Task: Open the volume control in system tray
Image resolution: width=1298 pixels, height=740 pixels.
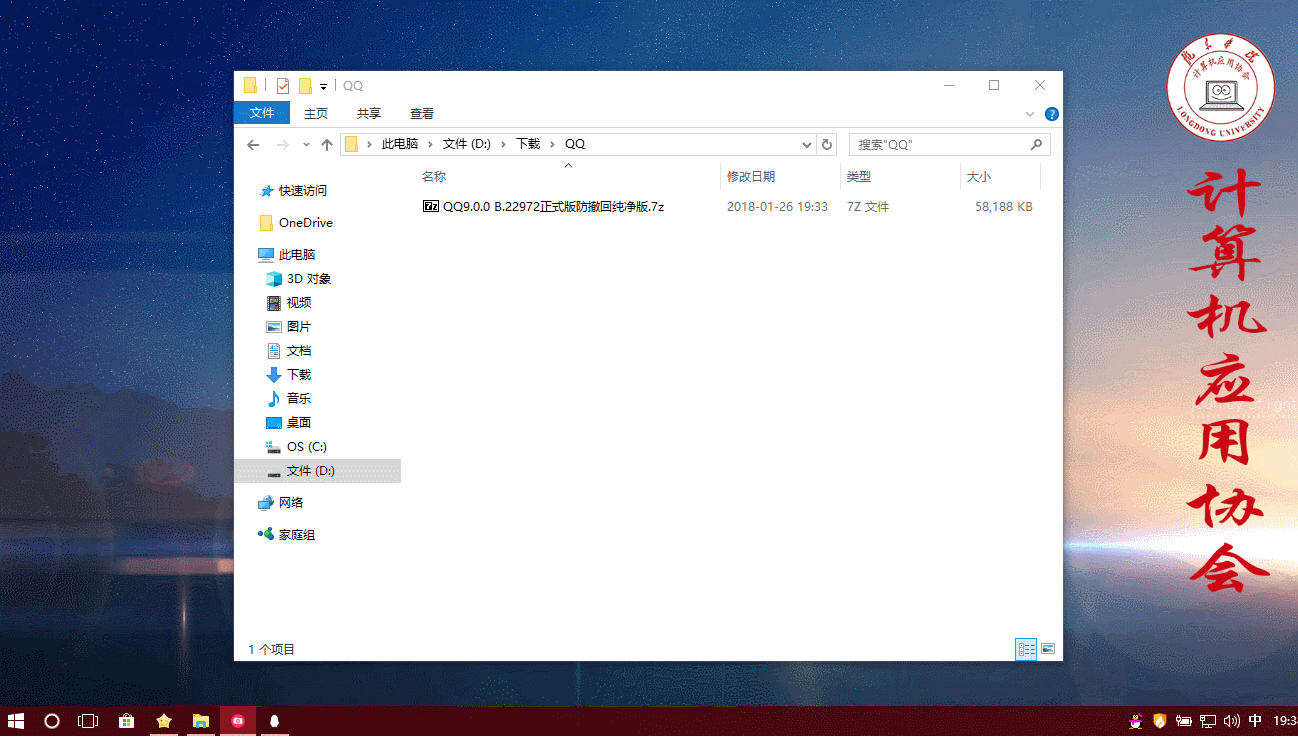Action: coord(1232,721)
